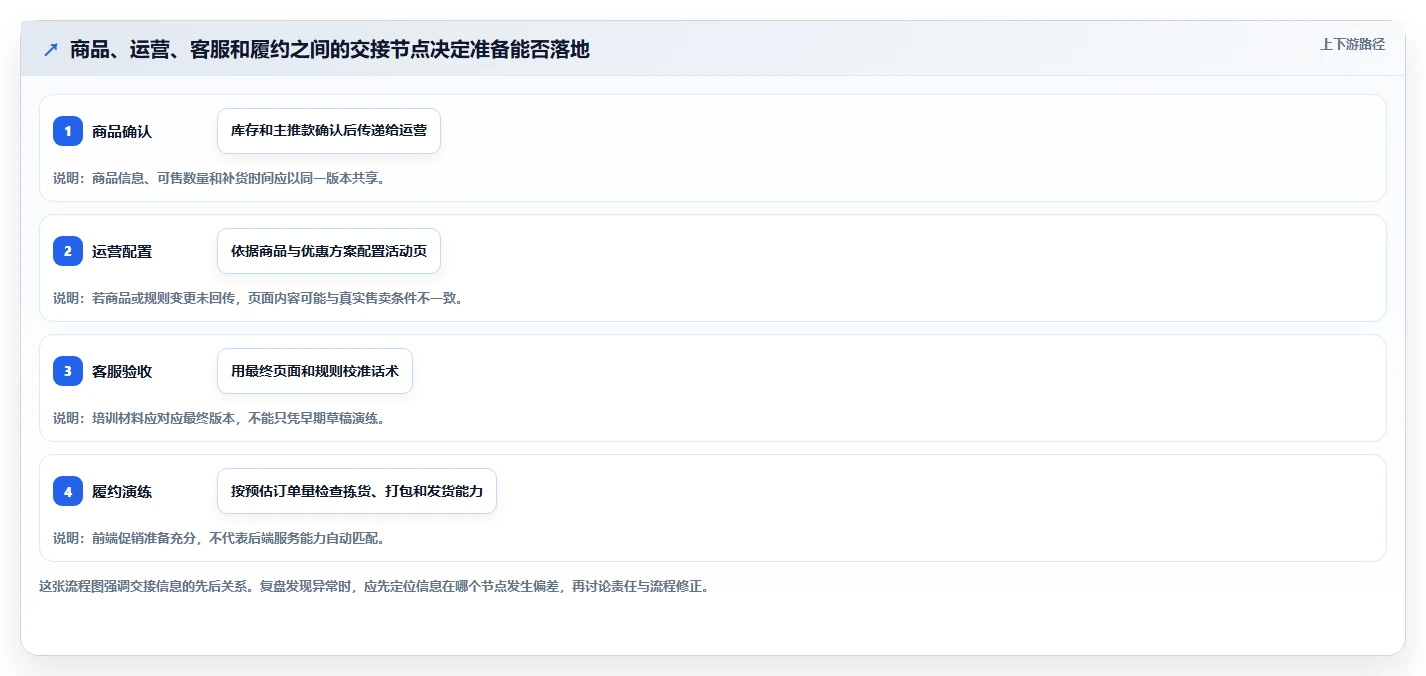Click step number badge 3
This screenshot has height=676, width=1426.
coord(68,371)
